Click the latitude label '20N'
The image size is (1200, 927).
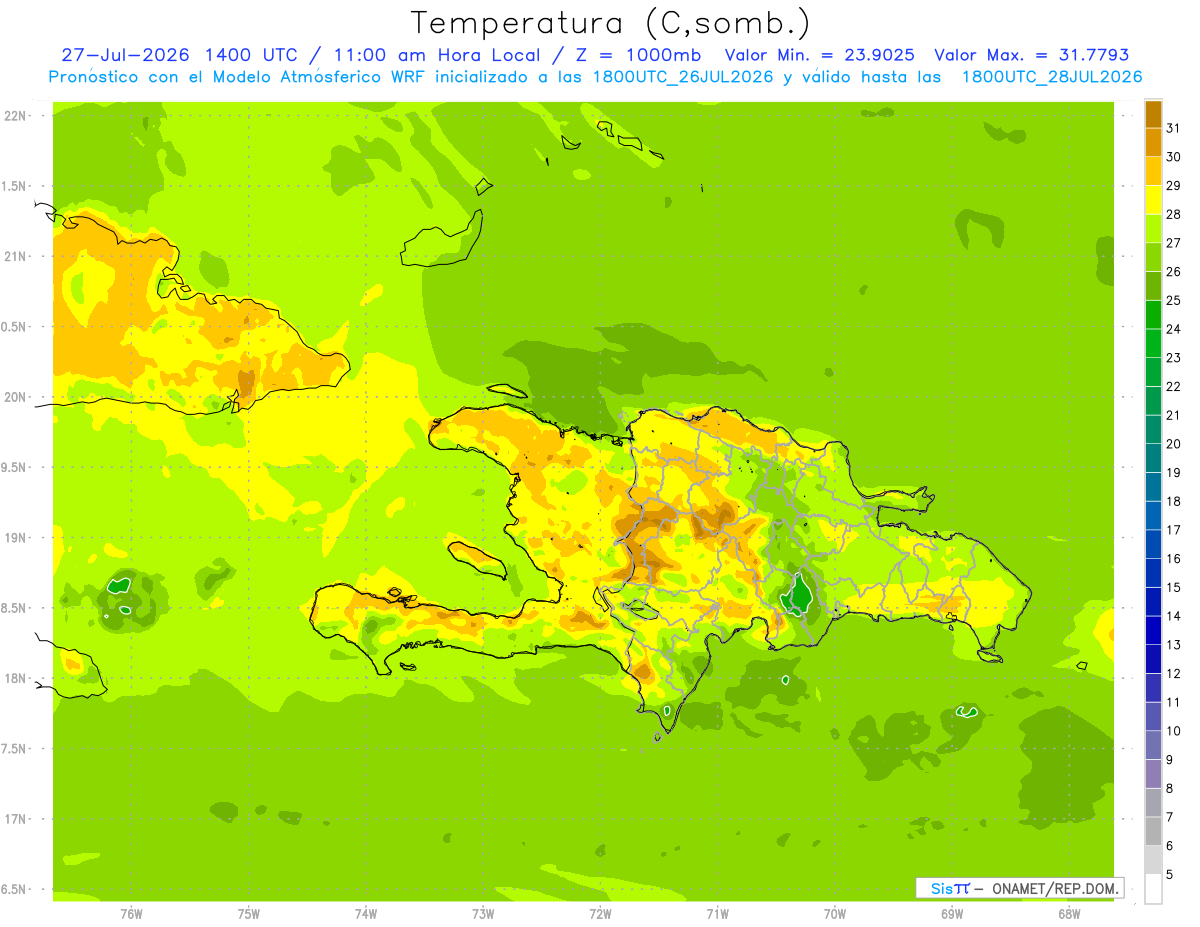[15, 398]
